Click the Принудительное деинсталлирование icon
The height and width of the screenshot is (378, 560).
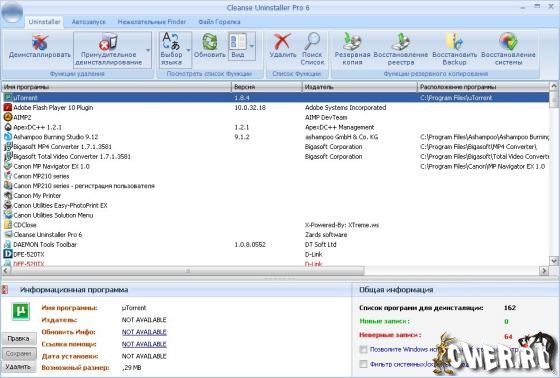pos(108,42)
